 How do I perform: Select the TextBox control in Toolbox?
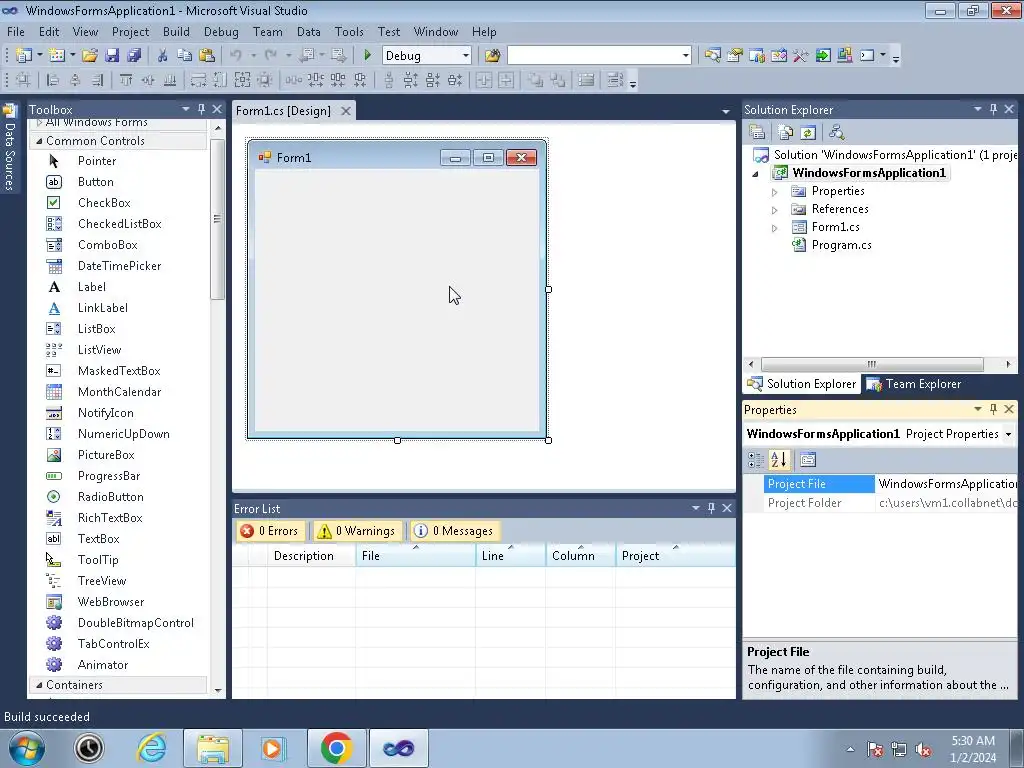point(98,539)
